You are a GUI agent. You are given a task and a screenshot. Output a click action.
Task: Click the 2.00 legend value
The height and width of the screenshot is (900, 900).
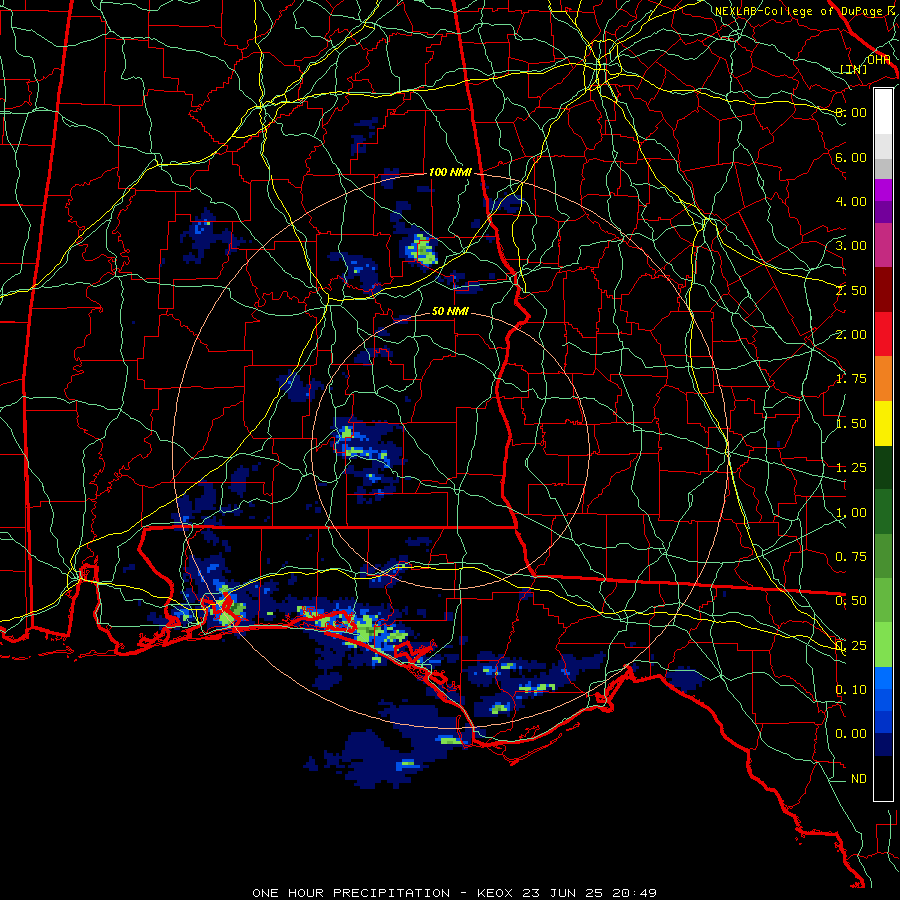(x=851, y=335)
